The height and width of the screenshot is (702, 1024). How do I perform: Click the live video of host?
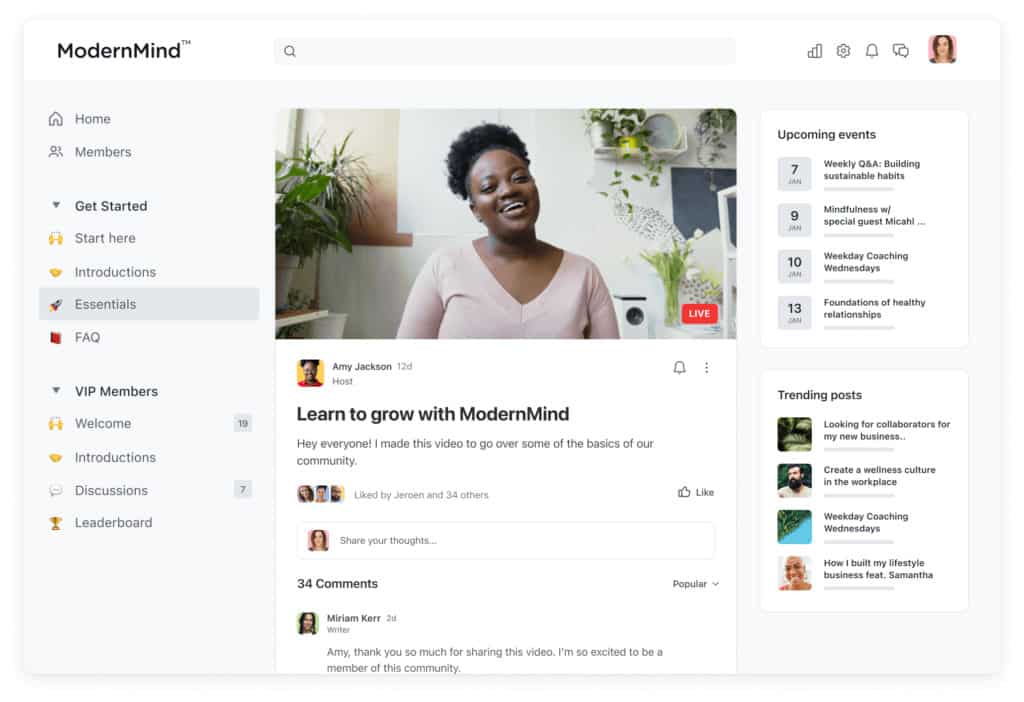pos(505,224)
